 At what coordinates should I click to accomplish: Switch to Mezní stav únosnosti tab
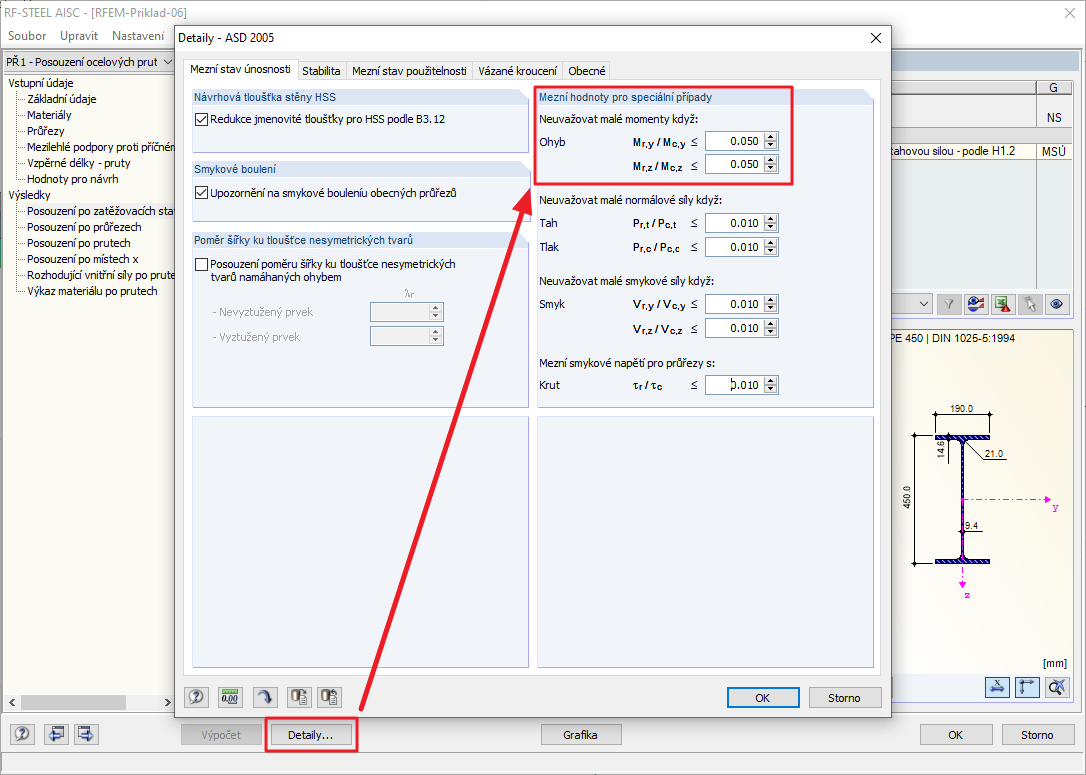point(240,69)
